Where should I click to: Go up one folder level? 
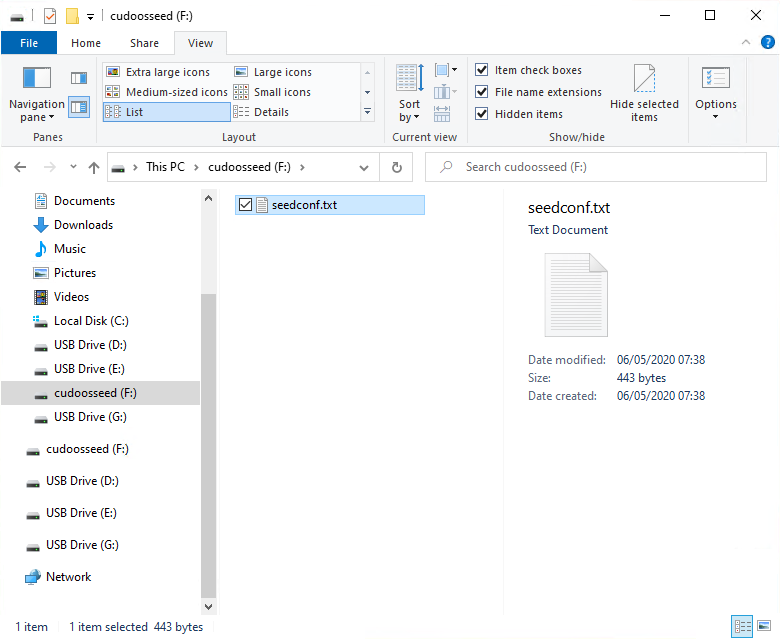94,167
